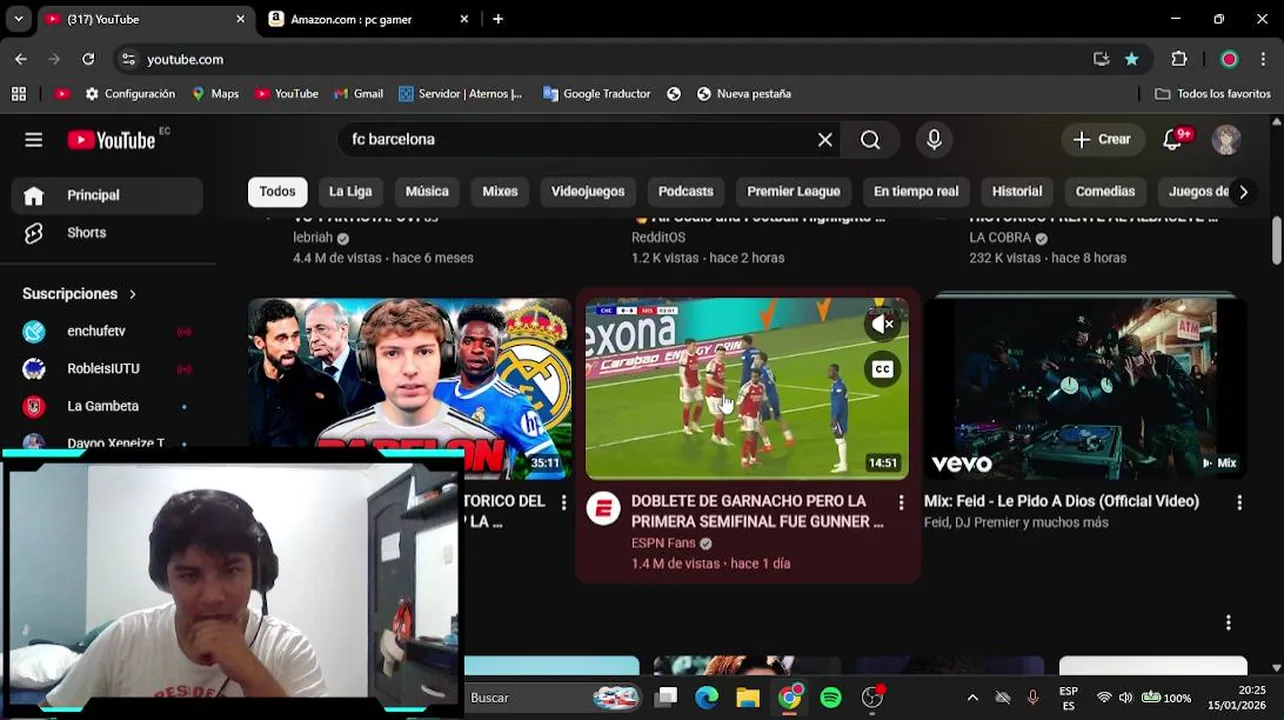Open options menu for the Real Madrid video

pyautogui.click(x=563, y=502)
